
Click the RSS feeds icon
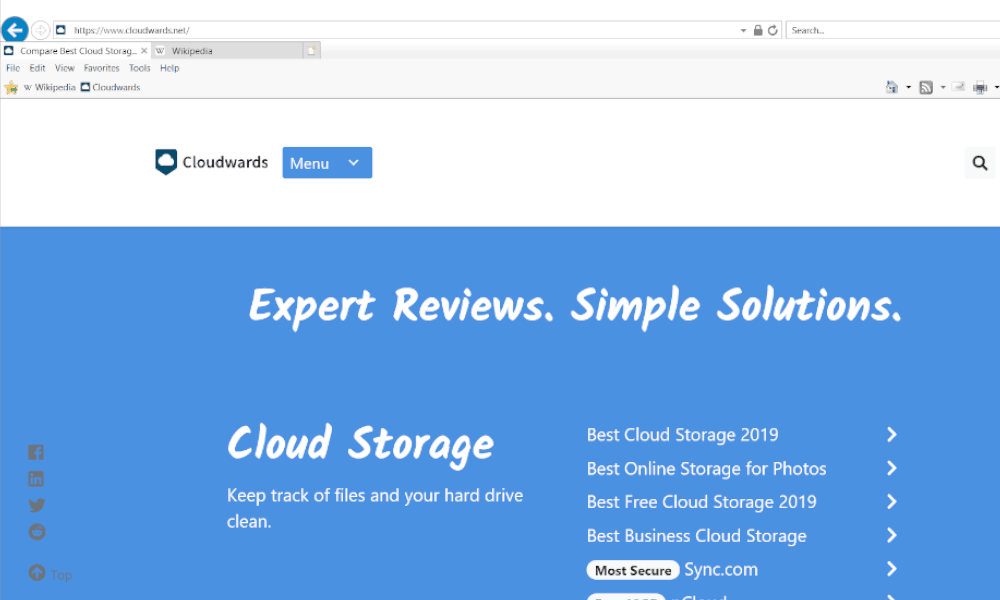[x=926, y=87]
